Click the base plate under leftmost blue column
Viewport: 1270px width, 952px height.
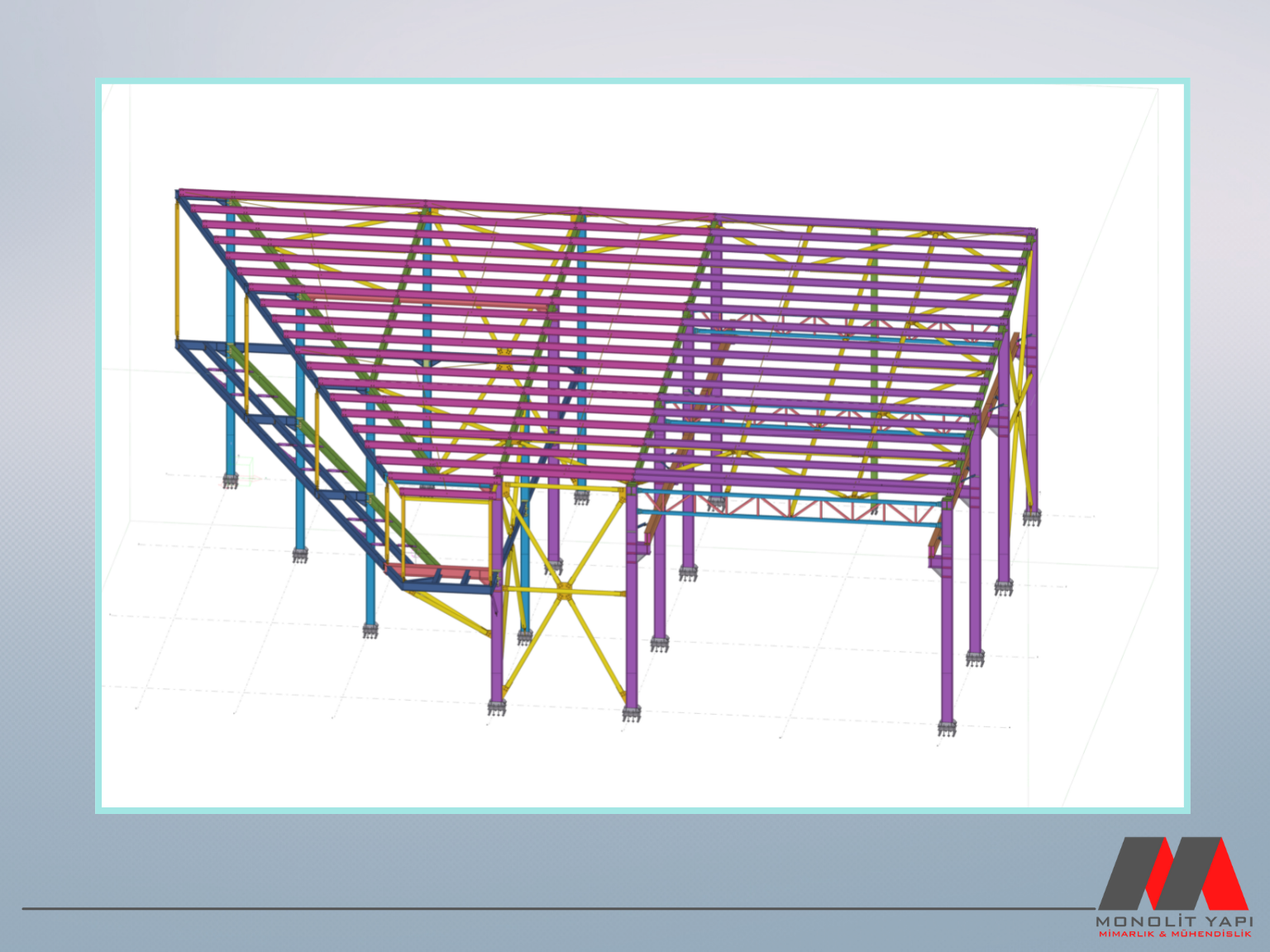click(x=230, y=480)
